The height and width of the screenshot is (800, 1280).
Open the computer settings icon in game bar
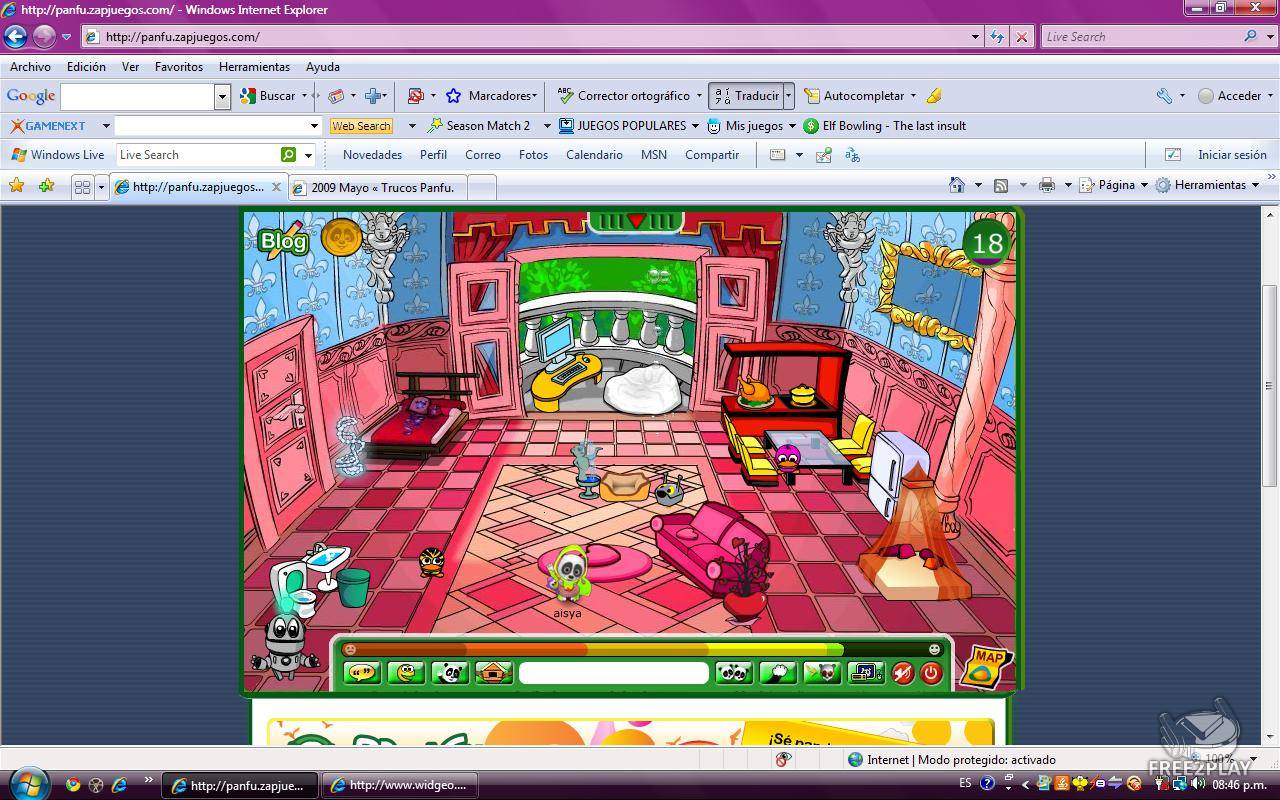coord(866,673)
